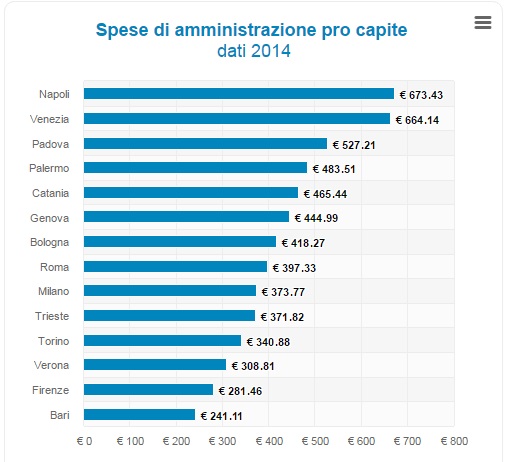Select the Trieste bar
Screen dimensions: 511x462
(169, 316)
